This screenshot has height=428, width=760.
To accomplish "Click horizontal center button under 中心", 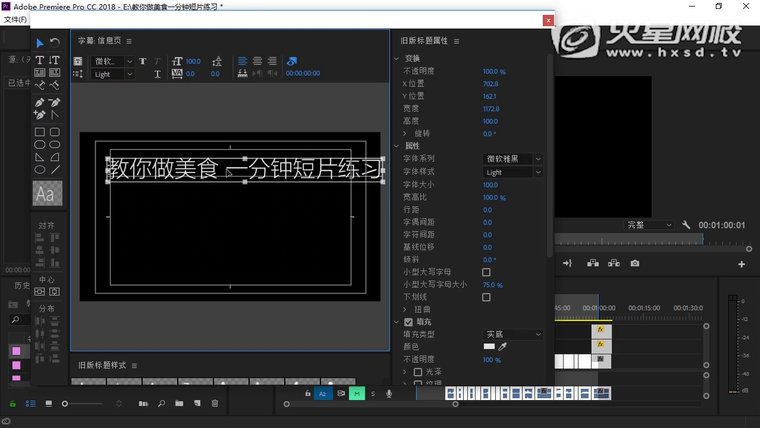I will 40,292.
